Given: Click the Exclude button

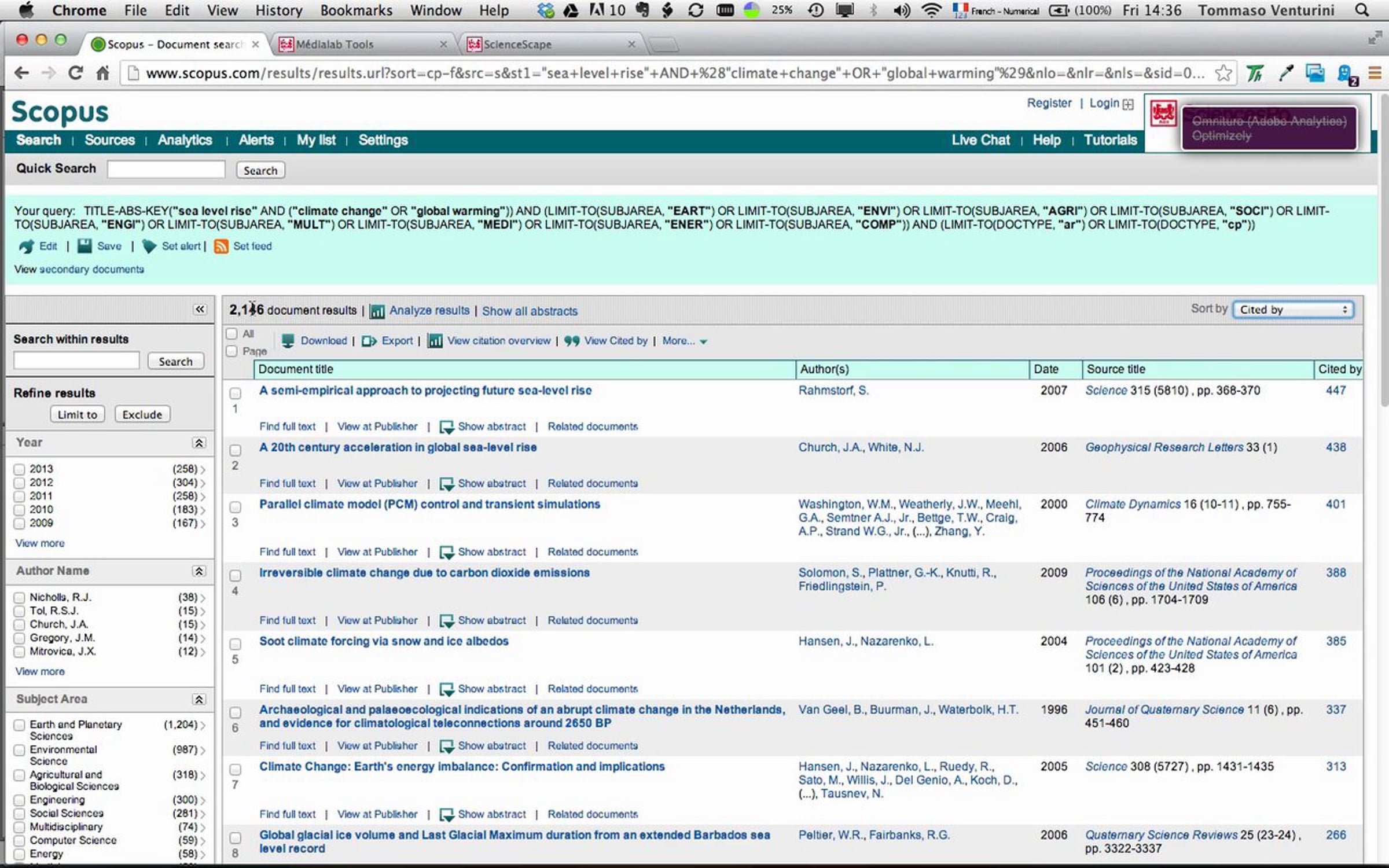Looking at the screenshot, I should [x=142, y=415].
